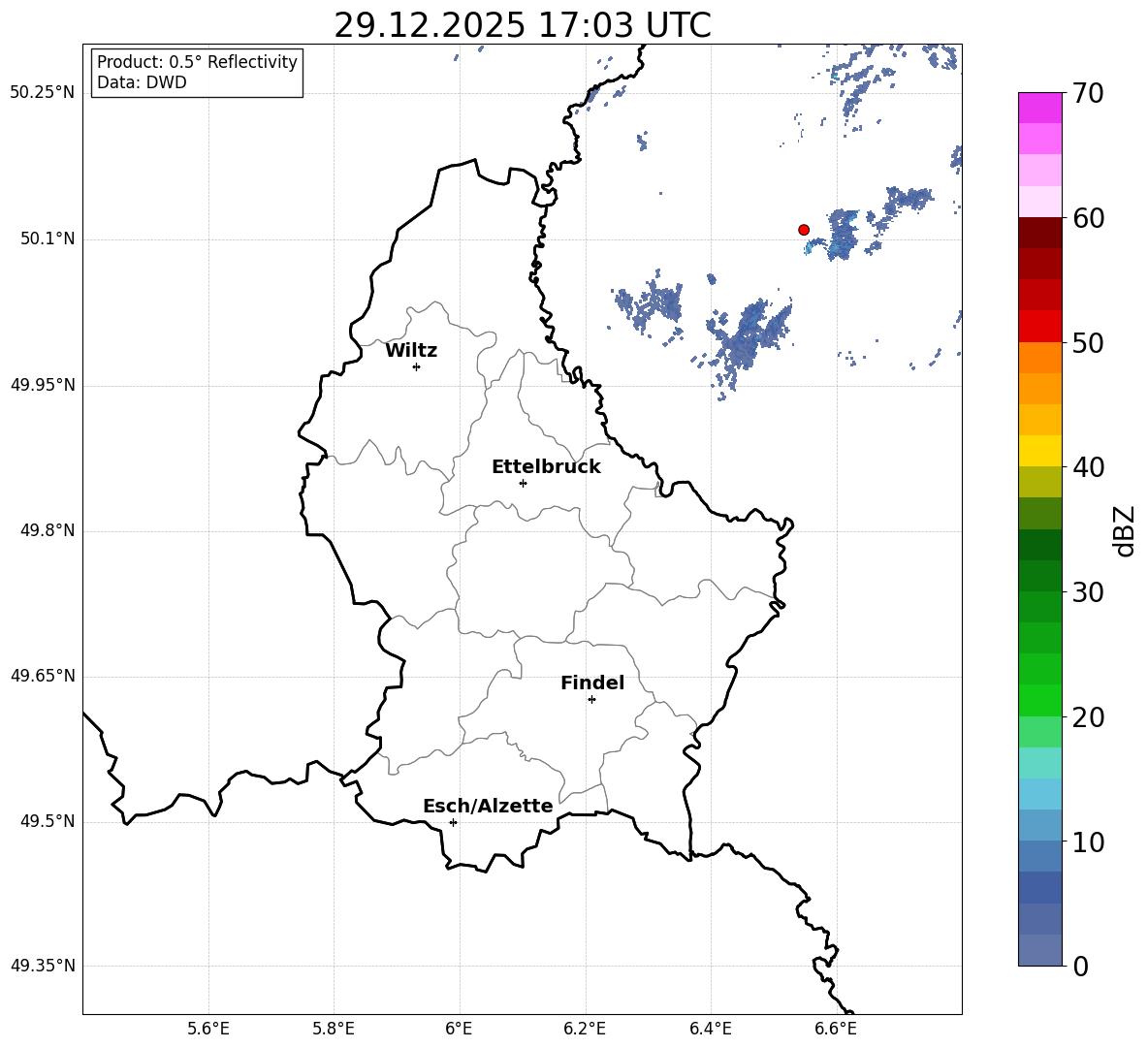Click the 5.8°E longitude label
The width and height of the screenshot is (1148, 1048).
[334, 1029]
